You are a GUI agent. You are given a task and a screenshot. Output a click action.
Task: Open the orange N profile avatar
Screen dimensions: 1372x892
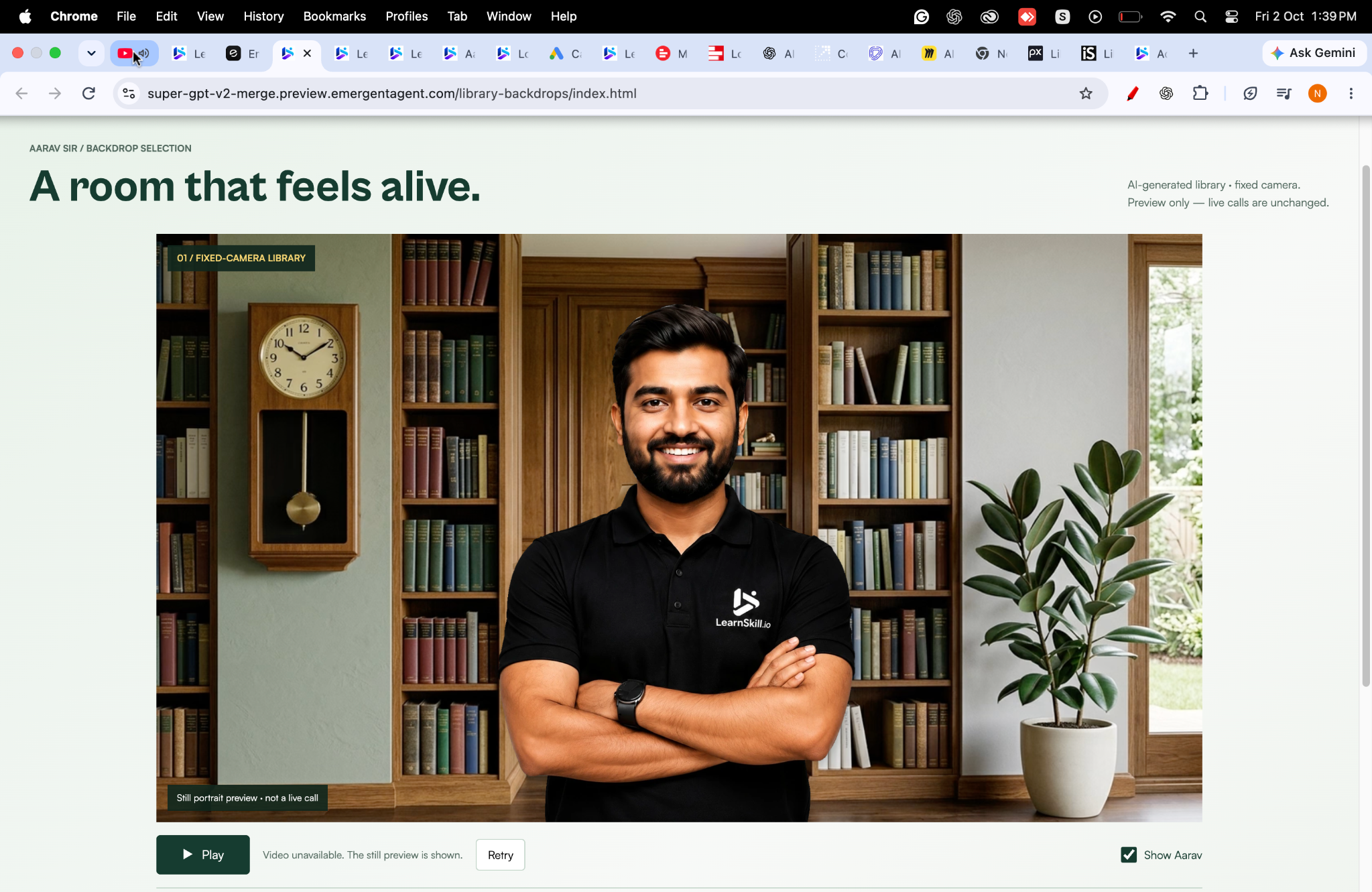point(1317,94)
